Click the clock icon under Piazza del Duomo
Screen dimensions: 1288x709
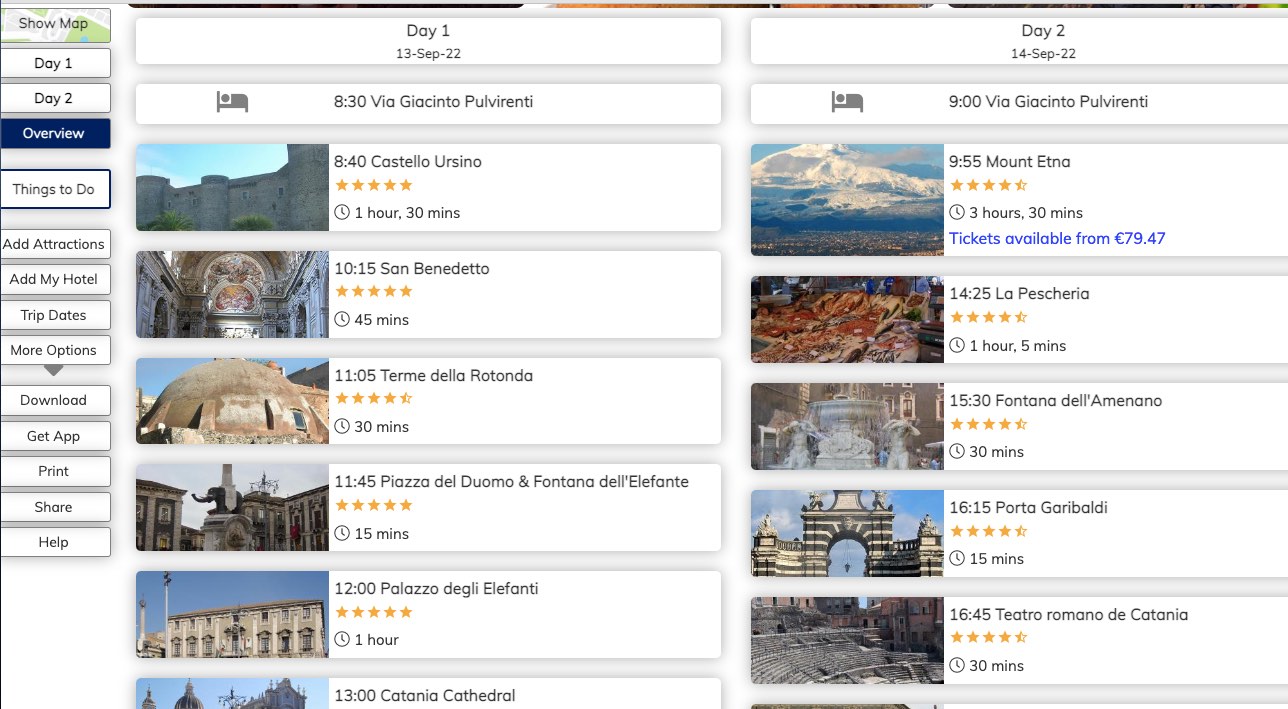tap(342, 534)
